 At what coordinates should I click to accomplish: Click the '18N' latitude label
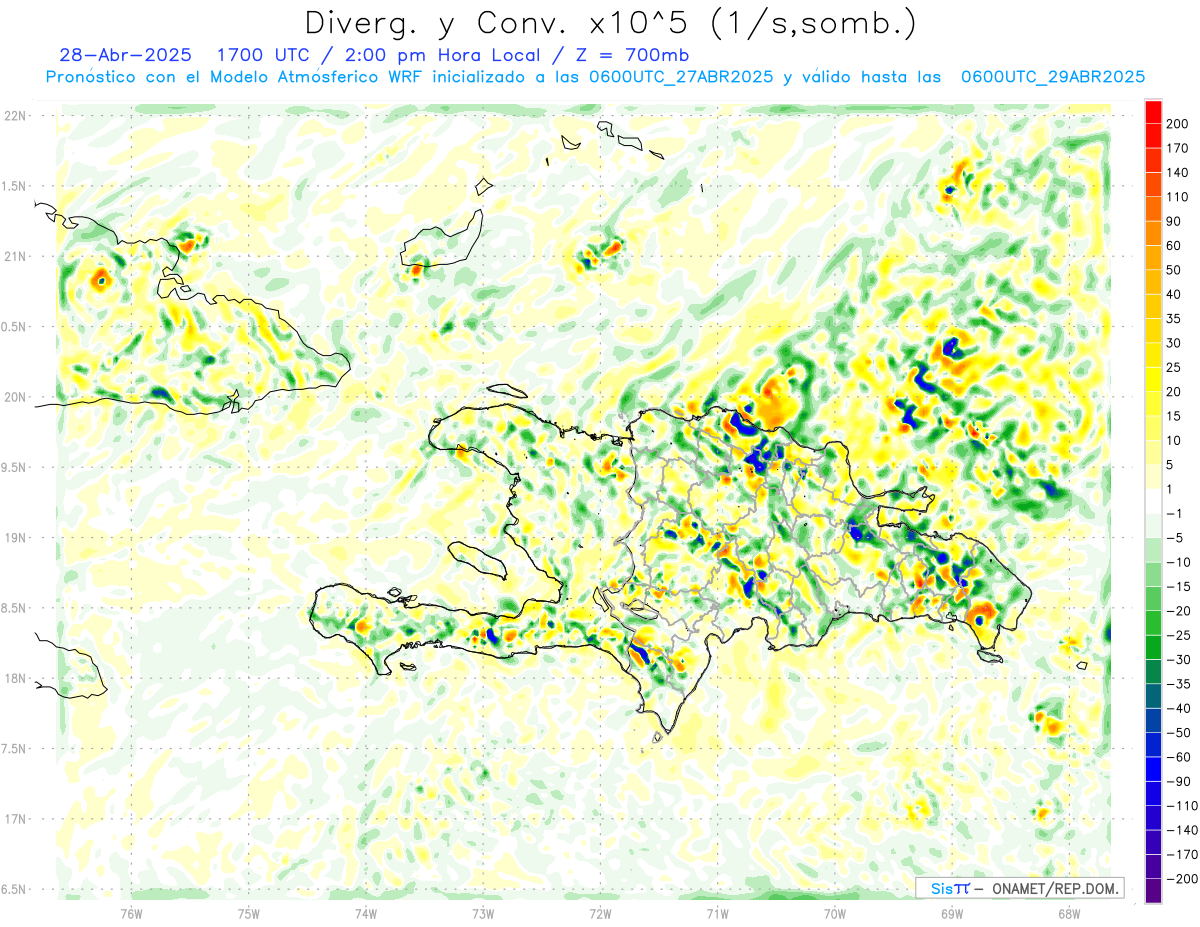(16, 678)
